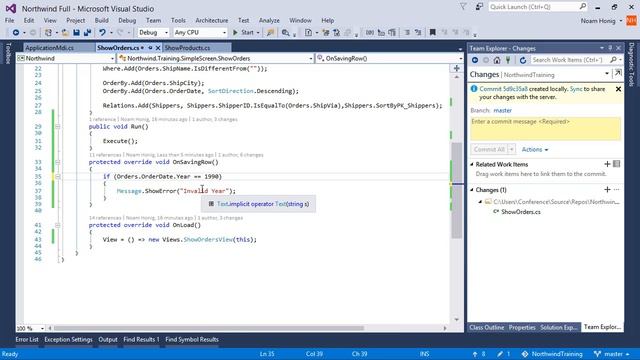
Task: Click the feedback icon next to Quick Launch
Action: [x=479, y=7]
